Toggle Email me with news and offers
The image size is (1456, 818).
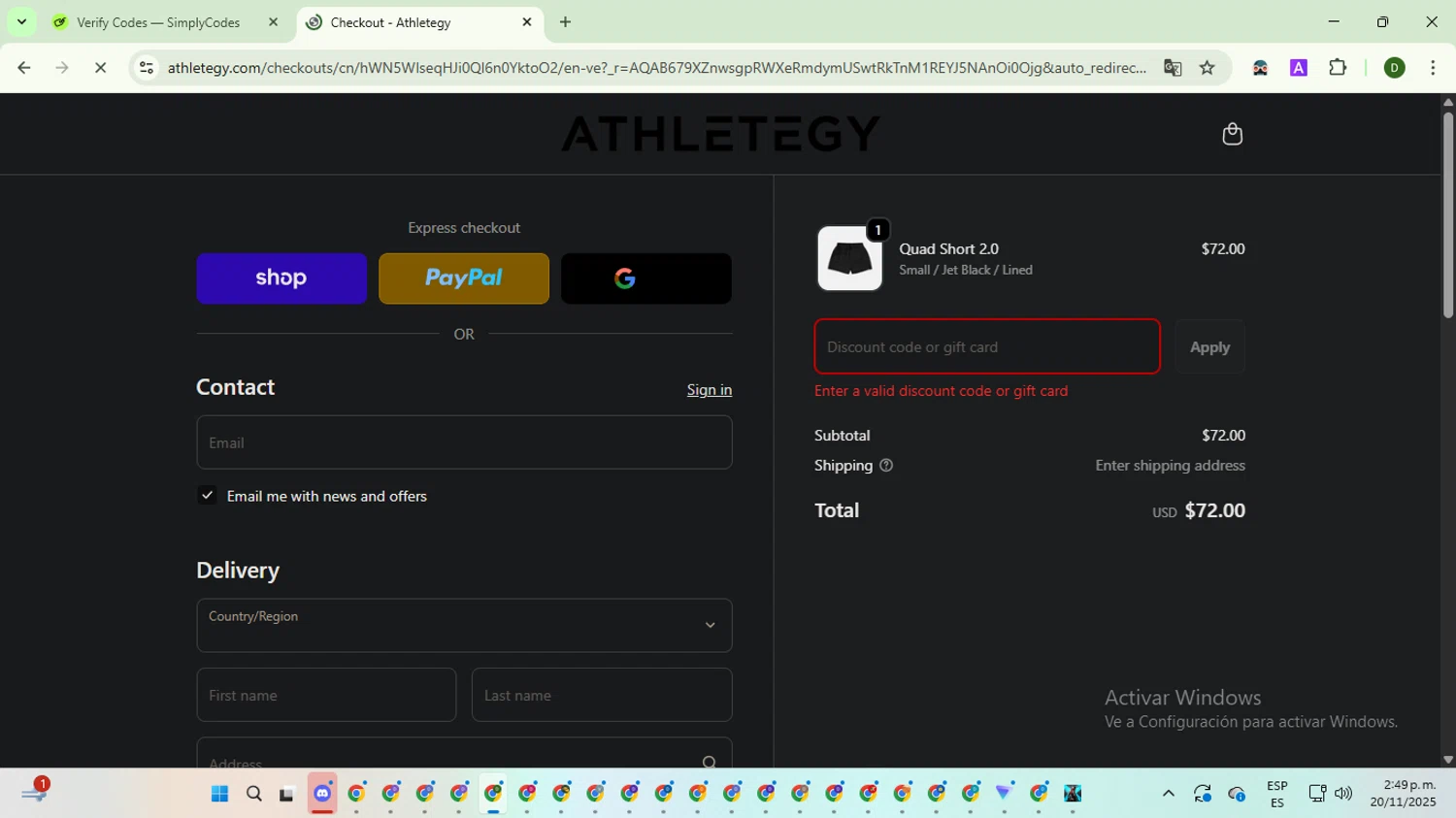(207, 496)
